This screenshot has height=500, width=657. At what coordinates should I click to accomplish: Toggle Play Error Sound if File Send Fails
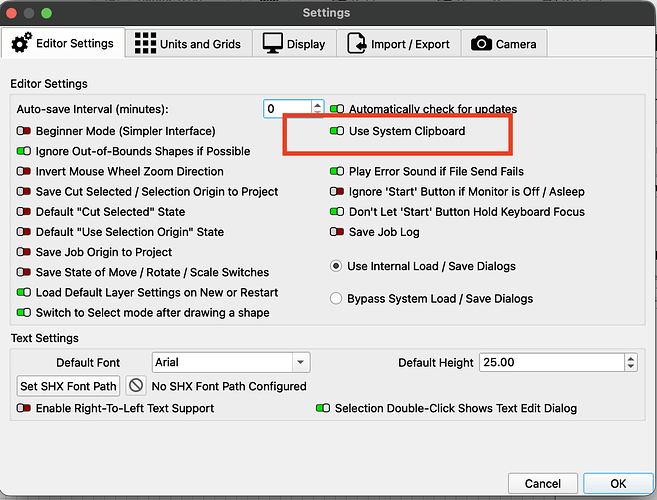pos(337,171)
